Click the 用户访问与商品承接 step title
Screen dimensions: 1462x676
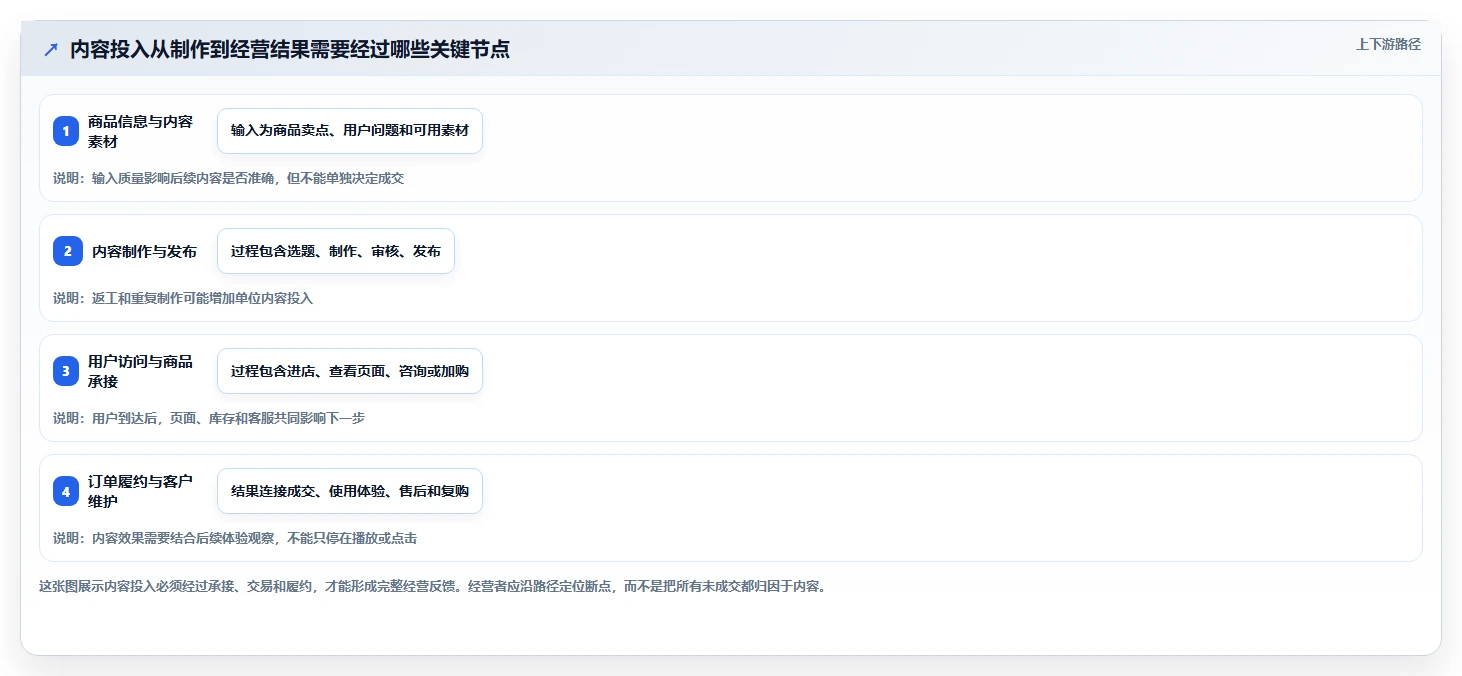coord(141,371)
